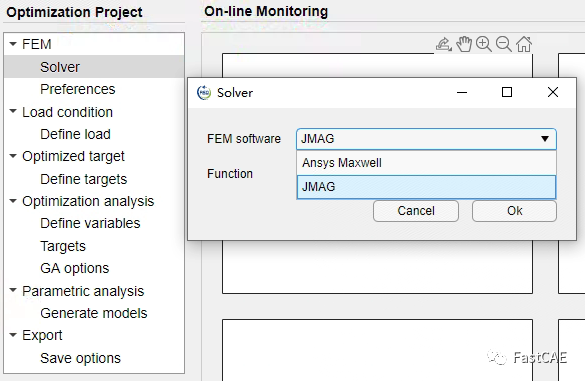
Task: Collapse the Parametric analysis tree node
Action: click(x=13, y=290)
